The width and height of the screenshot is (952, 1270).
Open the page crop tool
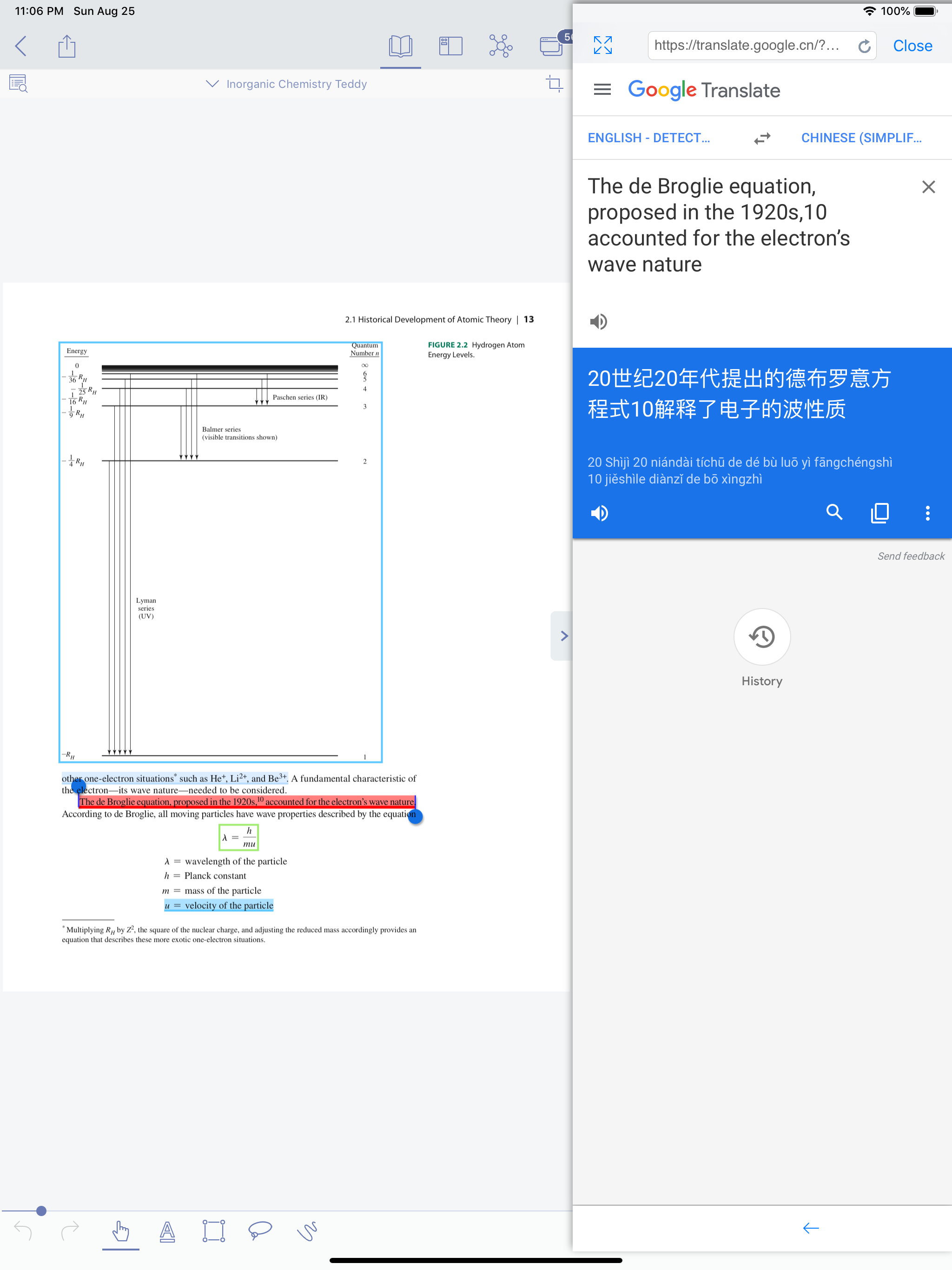(x=555, y=84)
